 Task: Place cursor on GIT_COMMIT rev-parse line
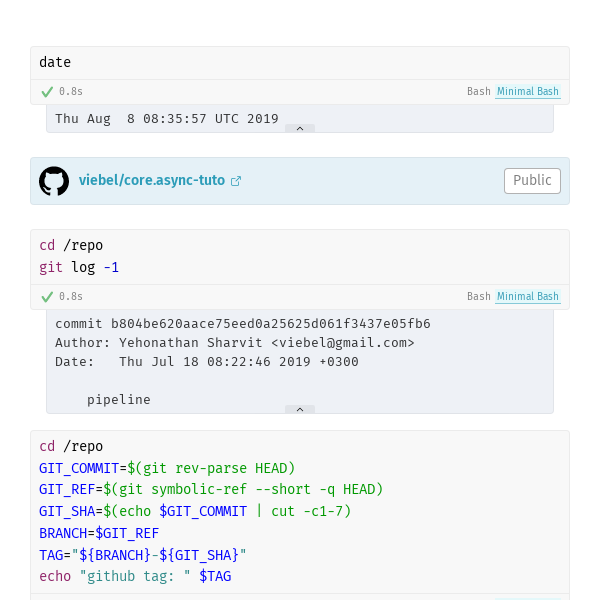(167, 468)
